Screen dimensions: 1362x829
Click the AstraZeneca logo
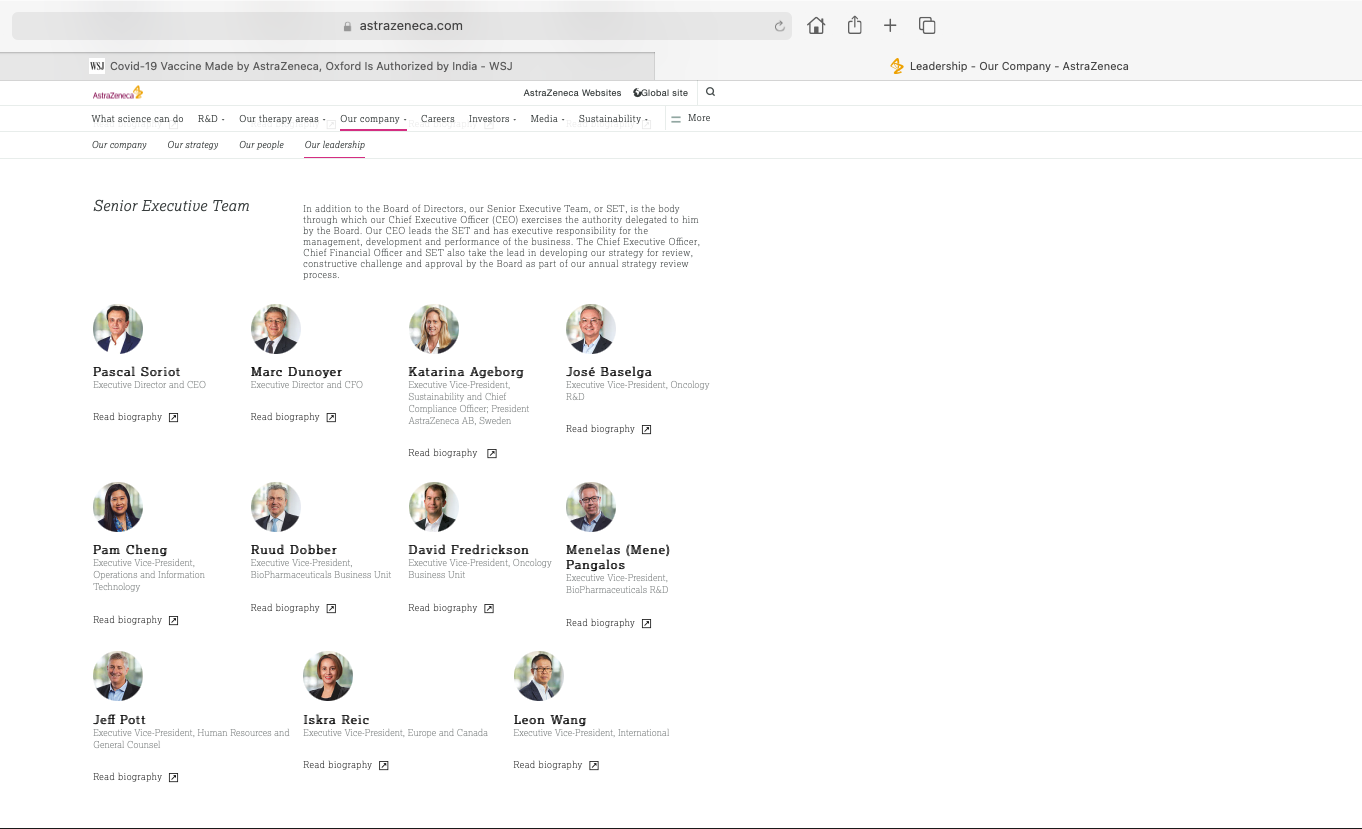[118, 93]
